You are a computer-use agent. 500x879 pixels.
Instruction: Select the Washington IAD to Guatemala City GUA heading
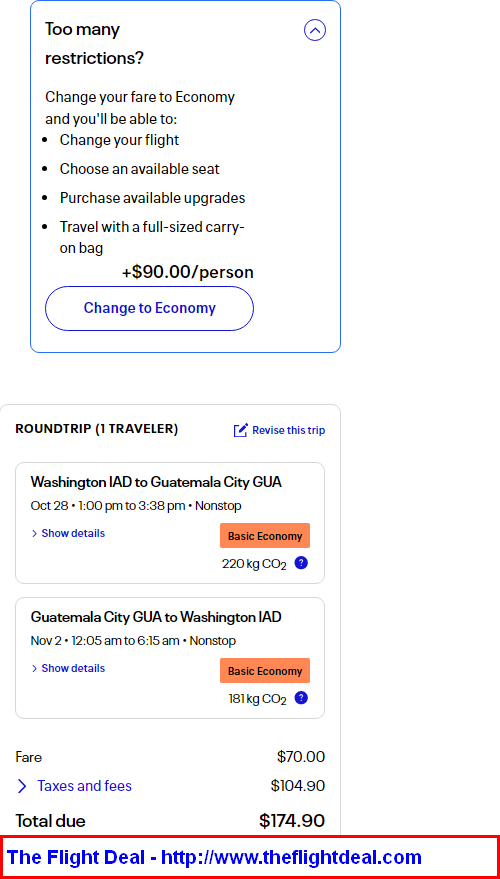[156, 482]
